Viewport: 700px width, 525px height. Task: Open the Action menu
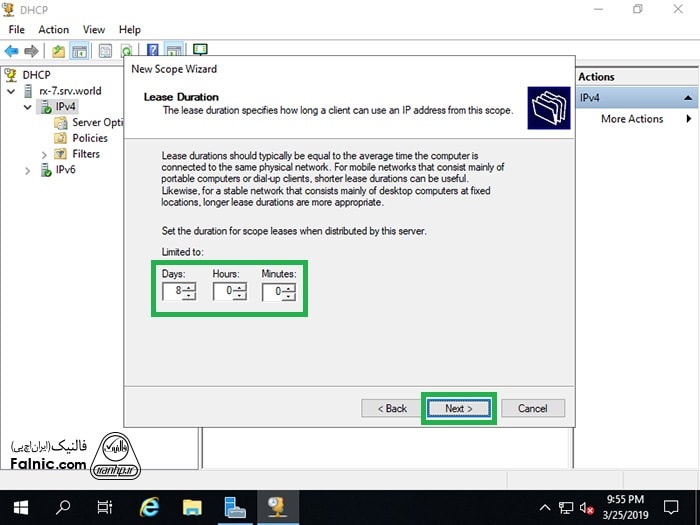(x=53, y=29)
